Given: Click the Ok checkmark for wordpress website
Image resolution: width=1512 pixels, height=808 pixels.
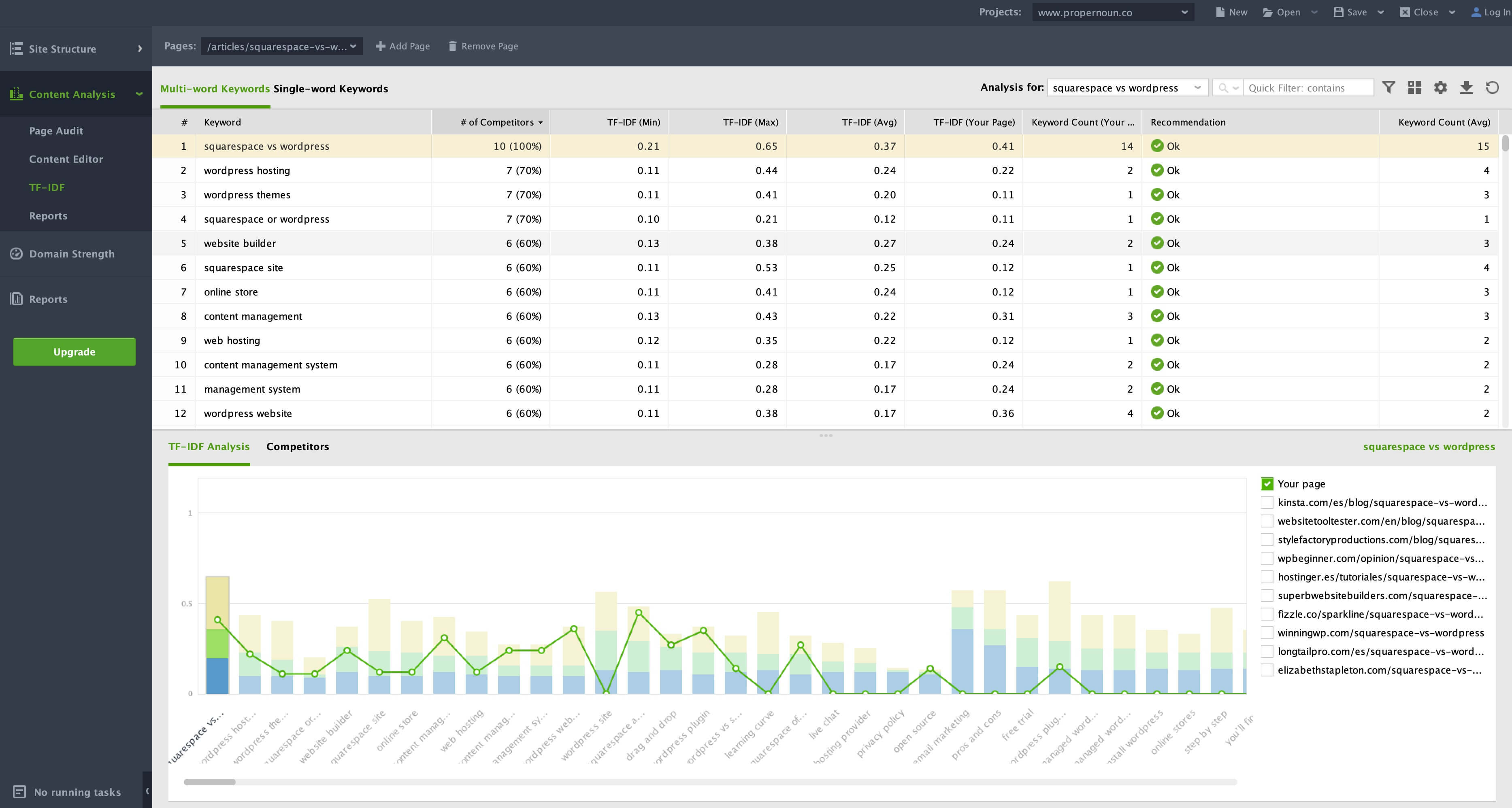Looking at the screenshot, I should [1157, 413].
